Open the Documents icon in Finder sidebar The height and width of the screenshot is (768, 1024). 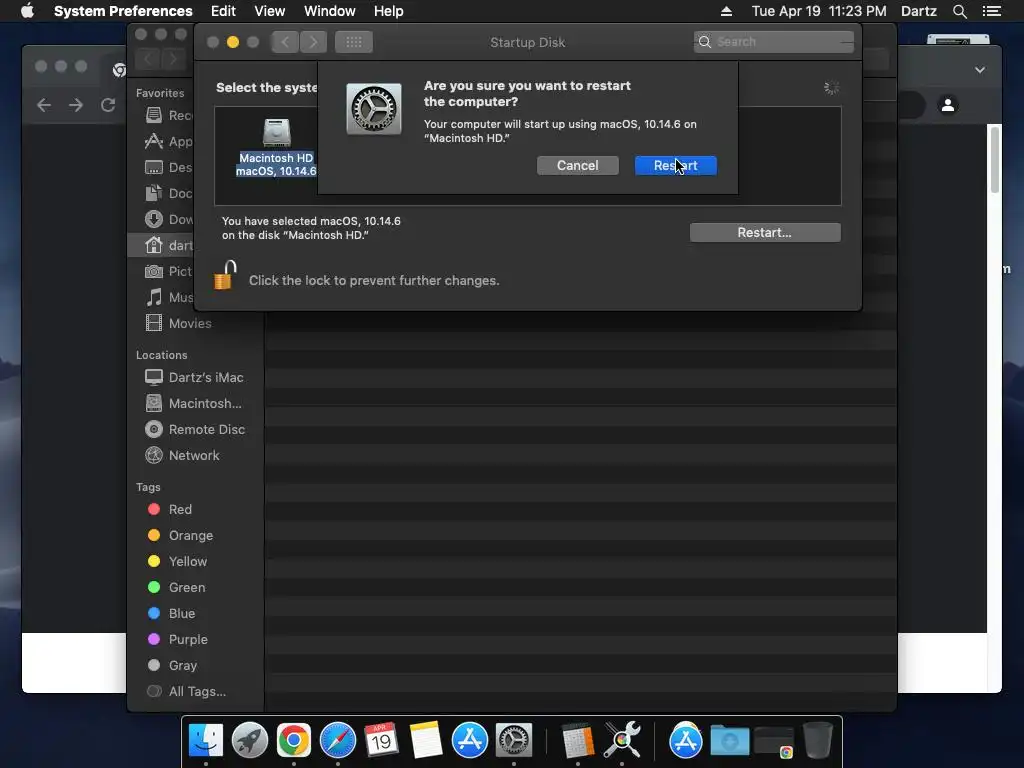[x=153, y=193]
